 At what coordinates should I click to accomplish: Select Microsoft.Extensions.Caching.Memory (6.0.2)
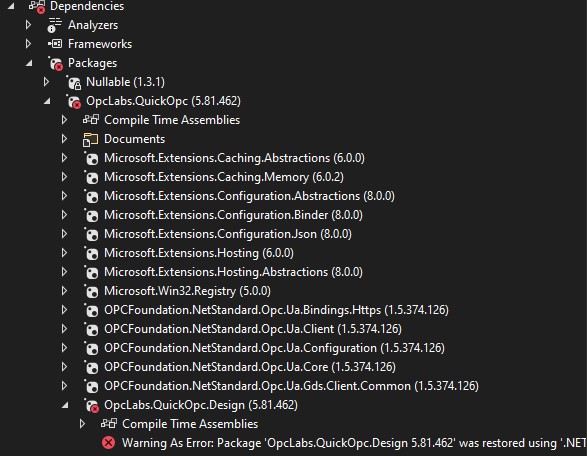(223, 177)
